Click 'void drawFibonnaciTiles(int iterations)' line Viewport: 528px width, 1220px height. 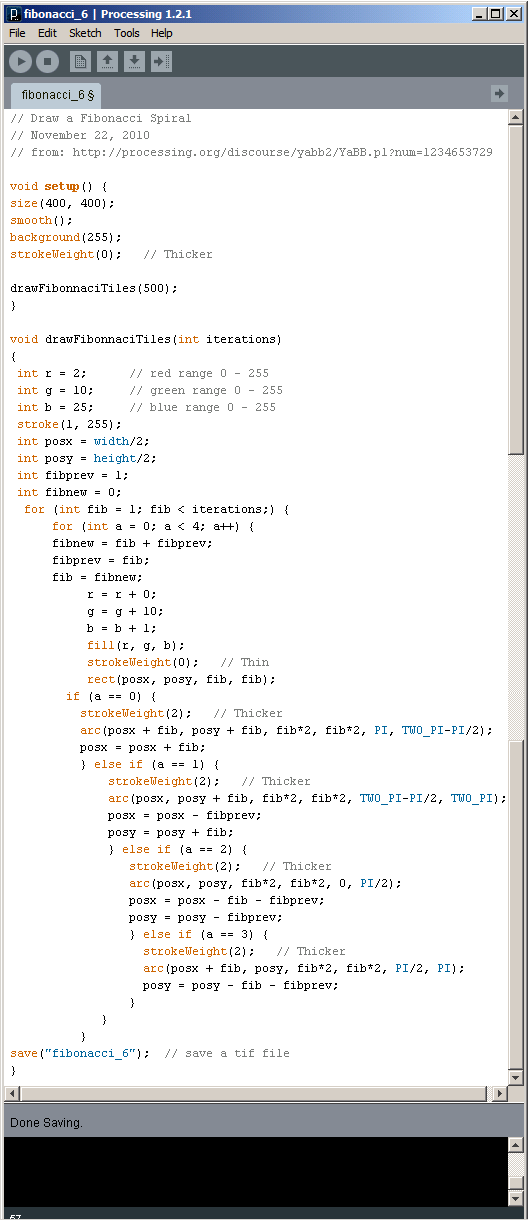coord(146,339)
